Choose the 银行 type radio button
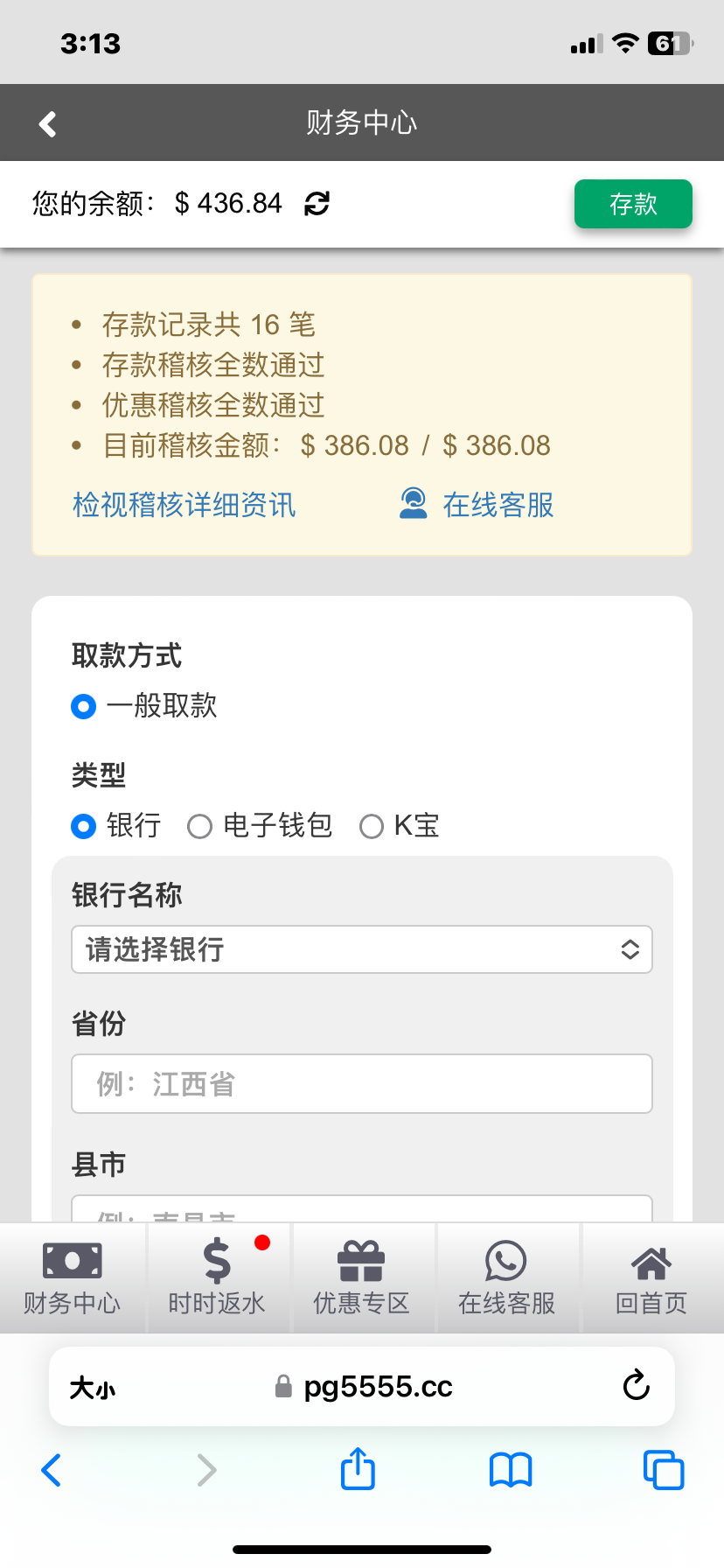Image resolution: width=724 pixels, height=1568 pixels. [x=84, y=826]
